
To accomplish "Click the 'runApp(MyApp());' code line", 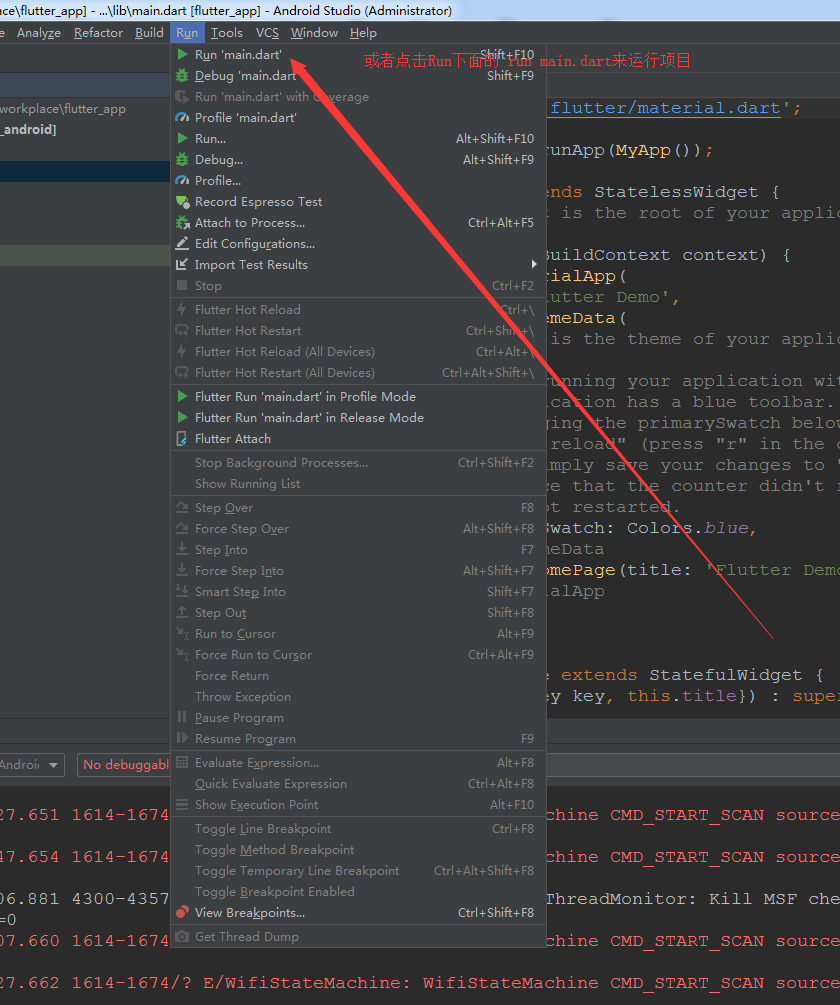I will [629, 151].
